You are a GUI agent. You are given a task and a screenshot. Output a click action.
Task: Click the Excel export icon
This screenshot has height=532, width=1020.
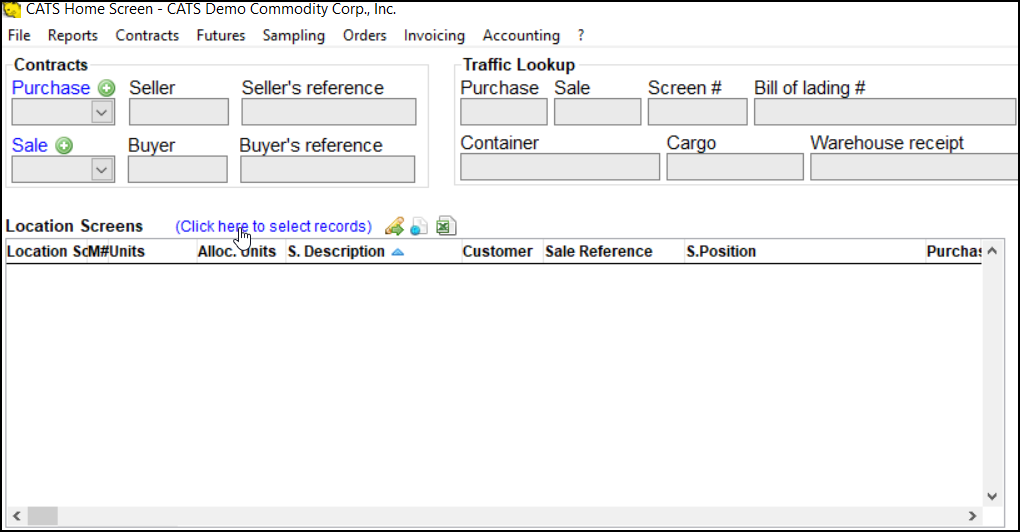pyautogui.click(x=446, y=226)
